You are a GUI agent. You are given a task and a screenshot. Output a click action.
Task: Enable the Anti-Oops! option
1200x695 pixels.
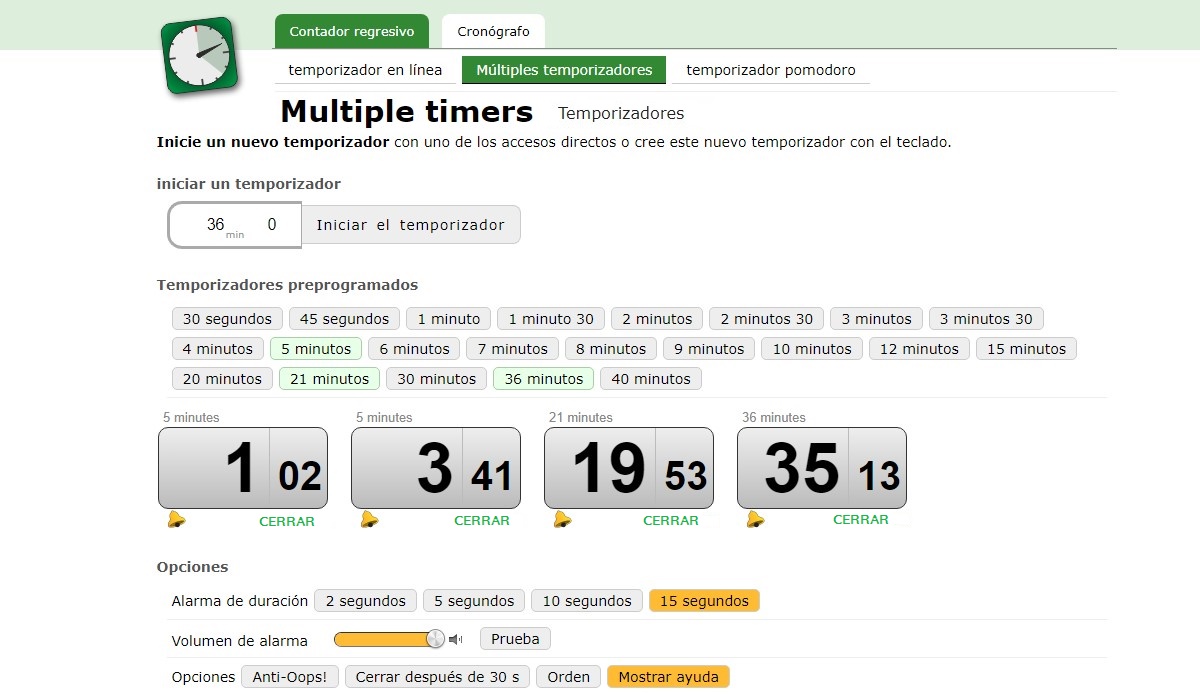coord(289,676)
